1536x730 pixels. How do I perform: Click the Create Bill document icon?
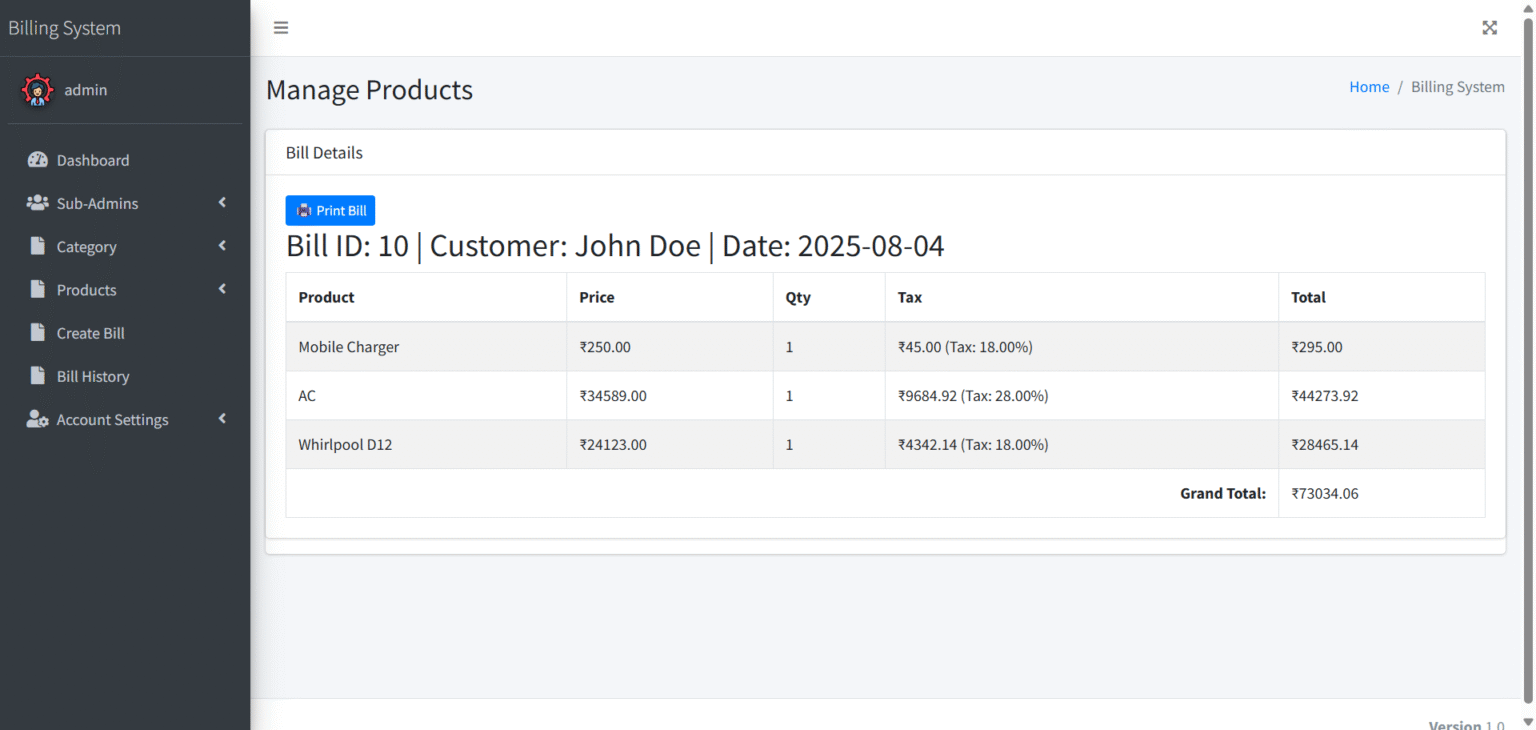click(x=37, y=333)
